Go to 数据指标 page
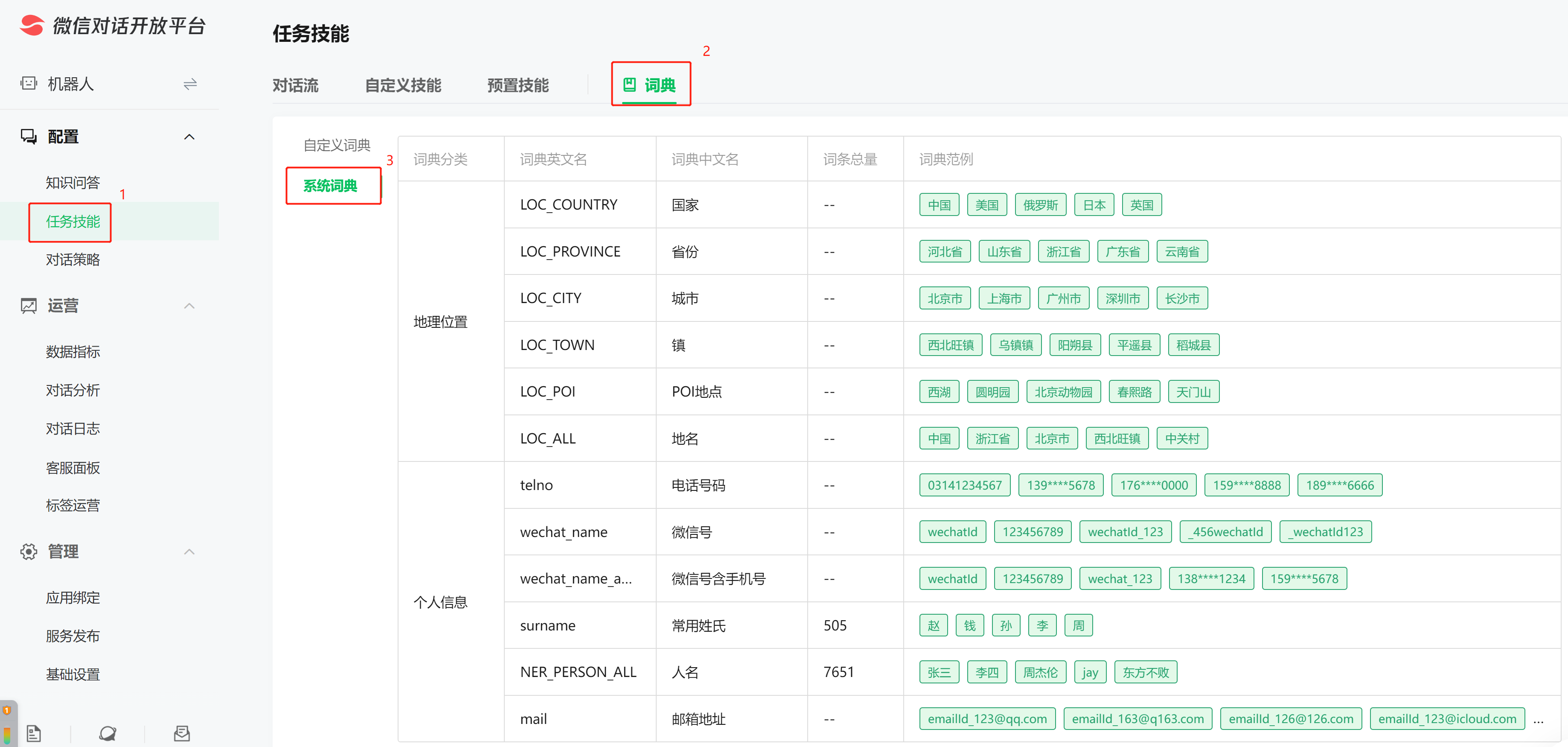The width and height of the screenshot is (1568, 747). [73, 352]
